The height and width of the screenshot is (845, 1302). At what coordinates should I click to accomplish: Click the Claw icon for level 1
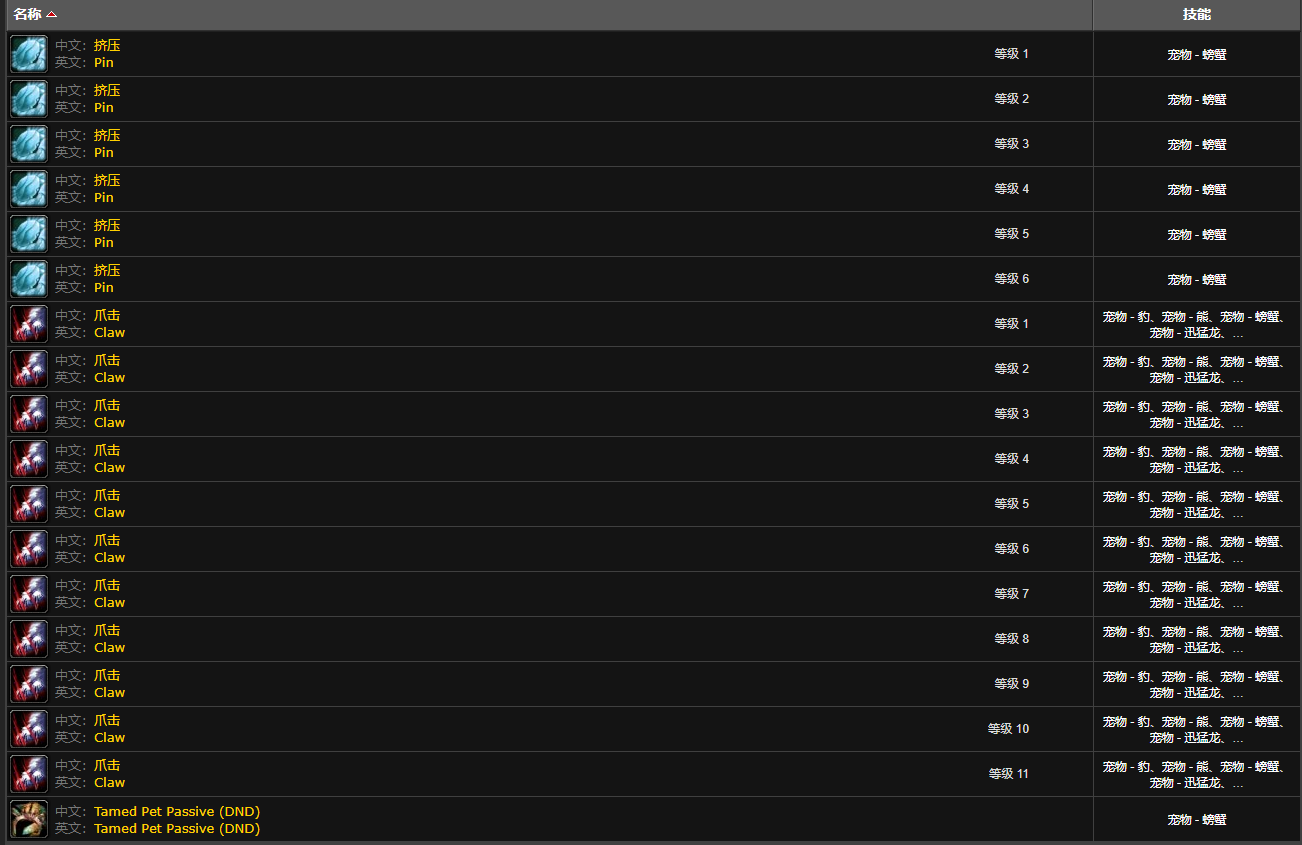(29, 324)
